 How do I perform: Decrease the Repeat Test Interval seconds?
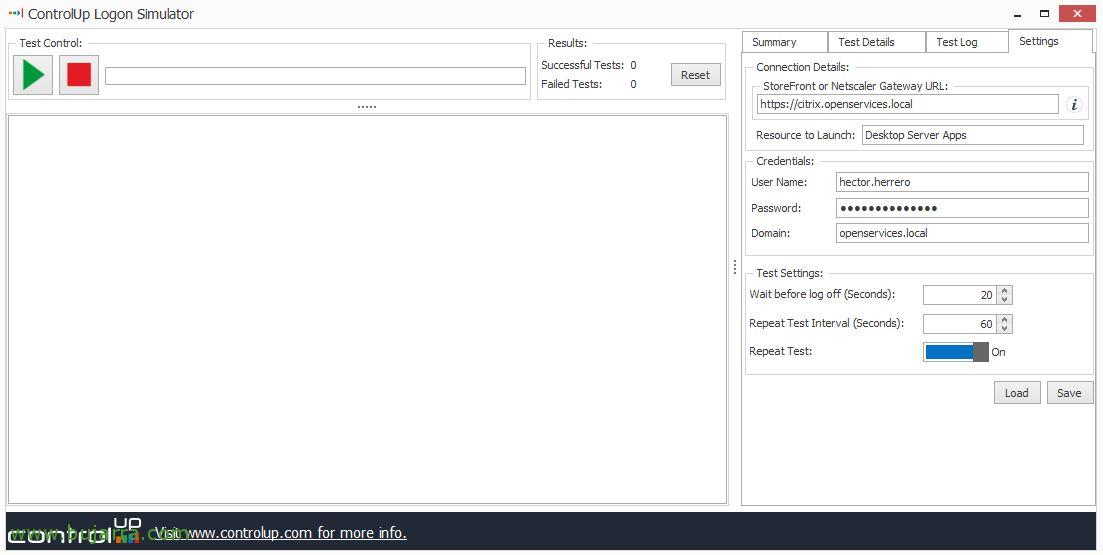1005,328
